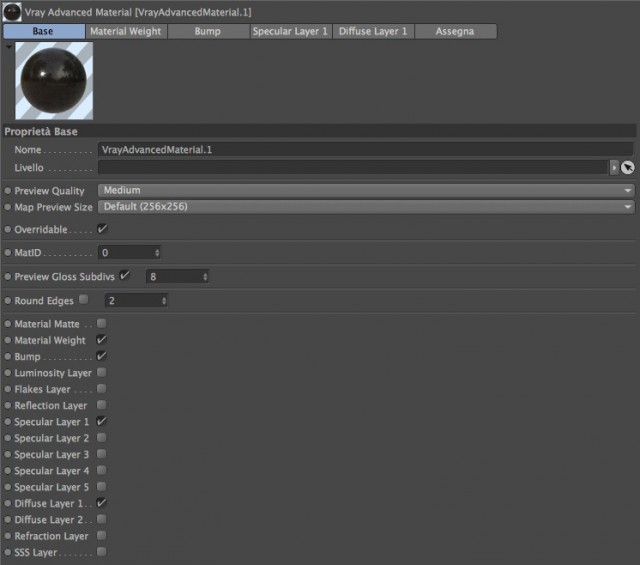Disable the Bump checkbox
Image resolution: width=640 pixels, height=565 pixels.
coord(102,356)
